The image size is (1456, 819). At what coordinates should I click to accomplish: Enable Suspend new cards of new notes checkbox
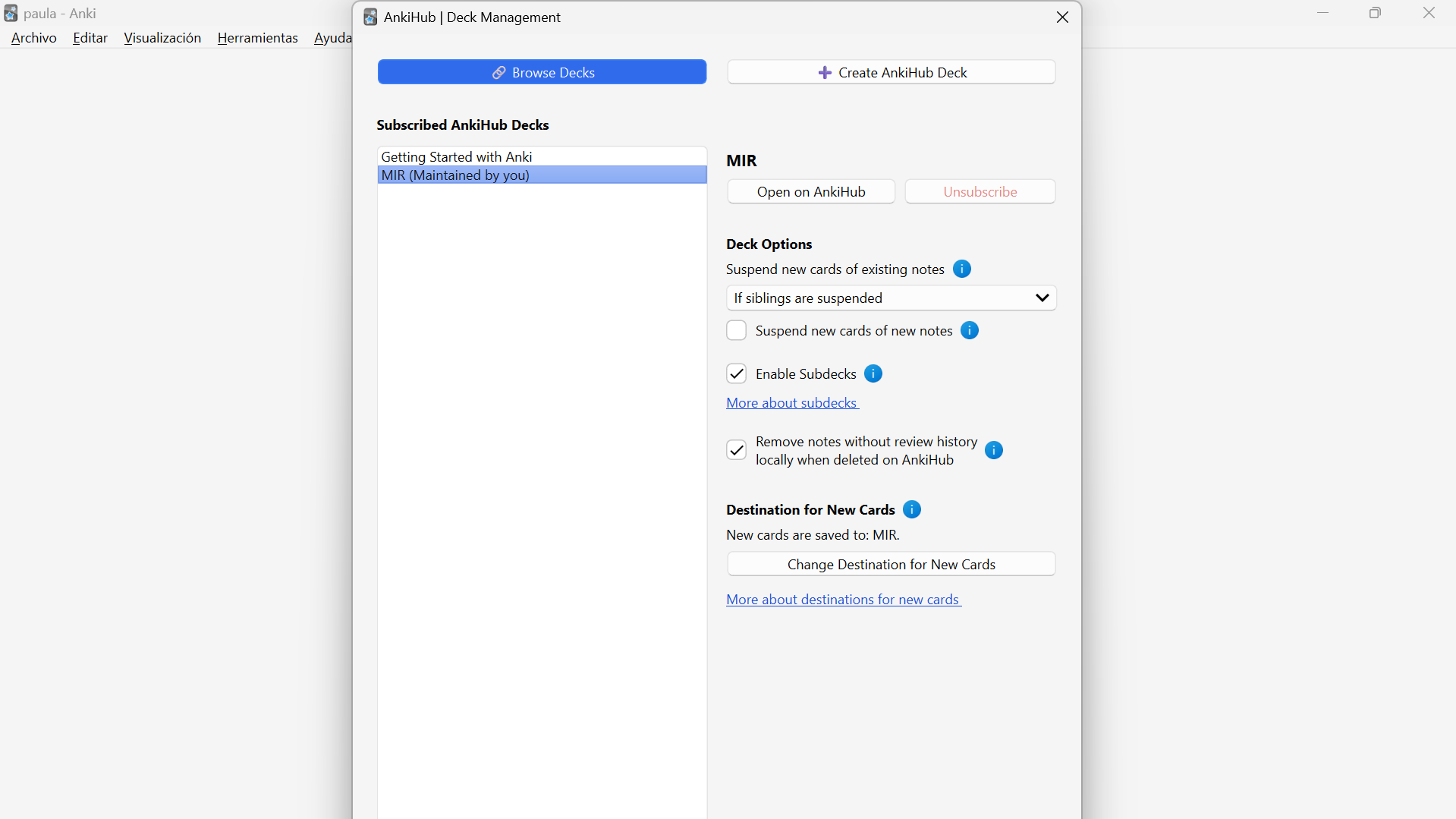click(x=736, y=330)
